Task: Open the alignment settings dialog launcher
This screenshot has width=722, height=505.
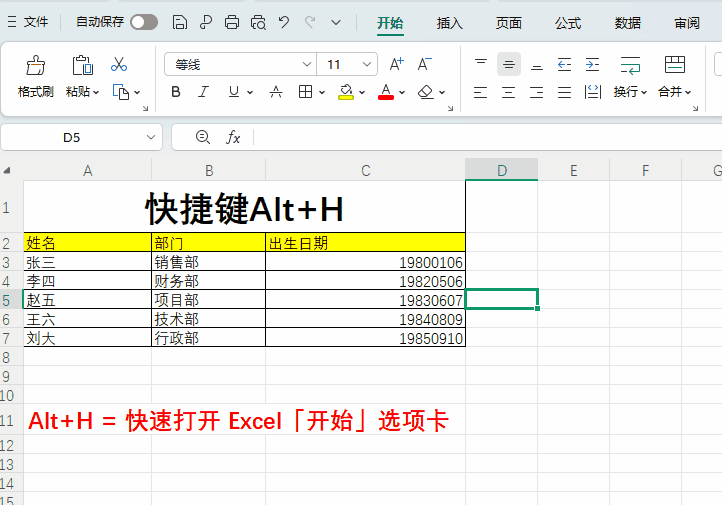Action: click(695, 108)
